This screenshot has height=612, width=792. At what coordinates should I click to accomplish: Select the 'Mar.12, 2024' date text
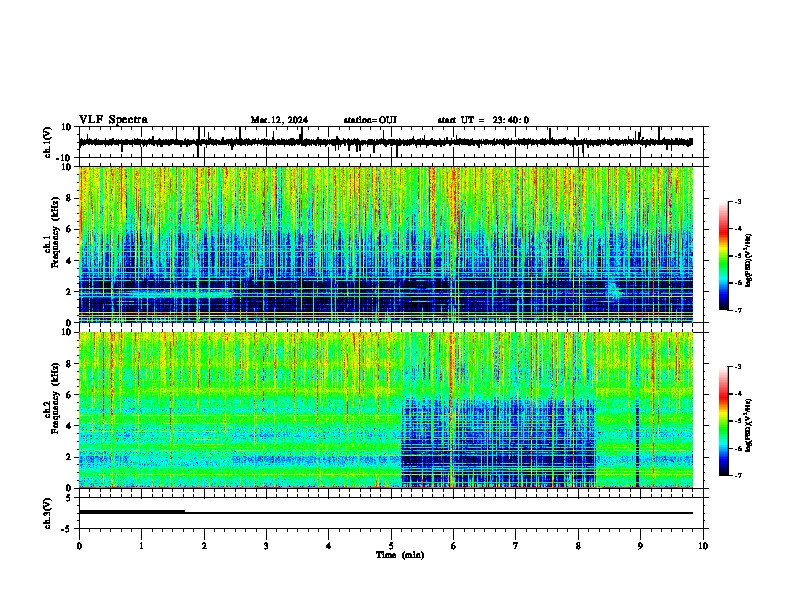[279, 120]
